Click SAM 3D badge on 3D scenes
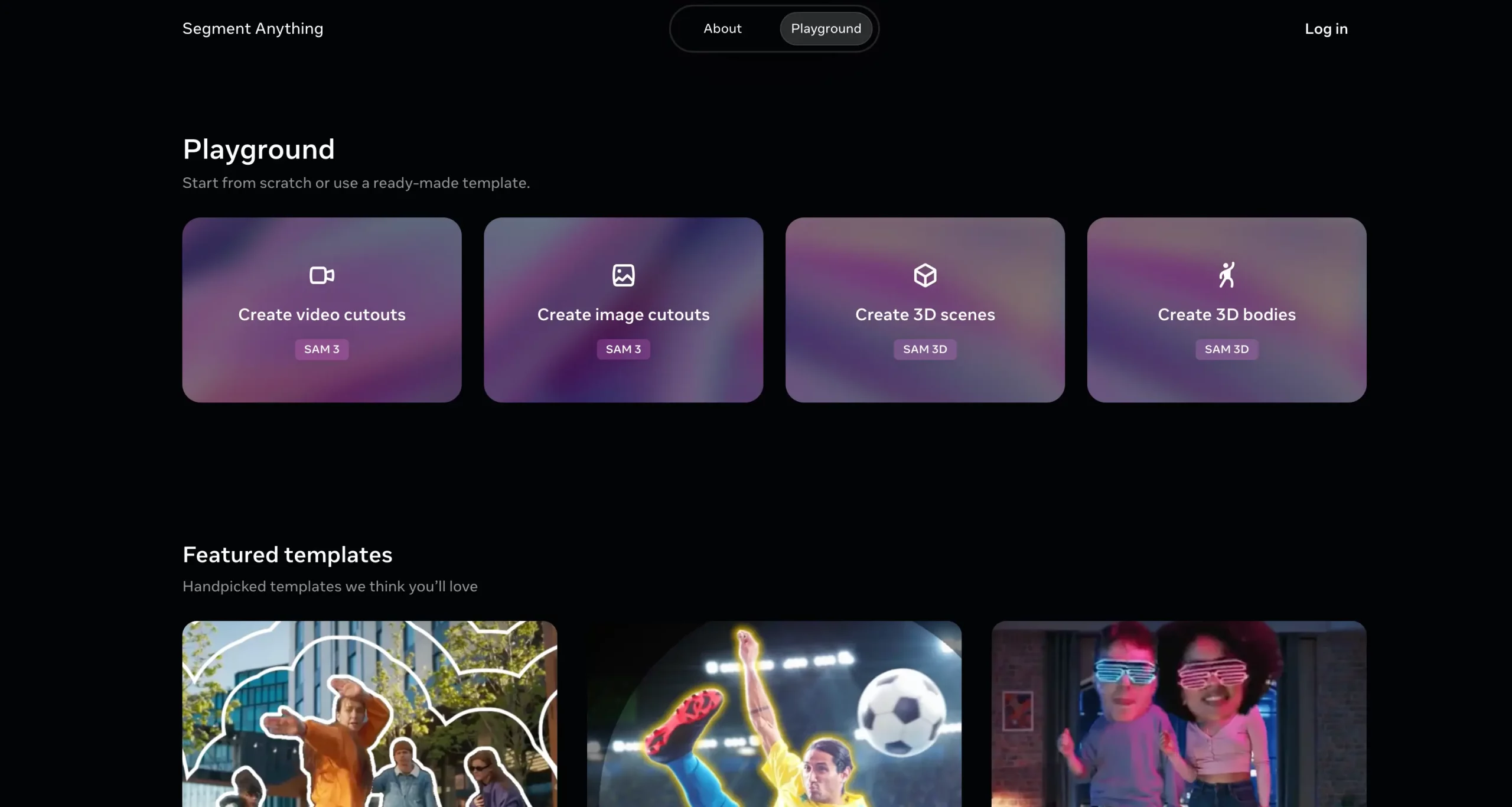1512x807 pixels. click(x=925, y=349)
